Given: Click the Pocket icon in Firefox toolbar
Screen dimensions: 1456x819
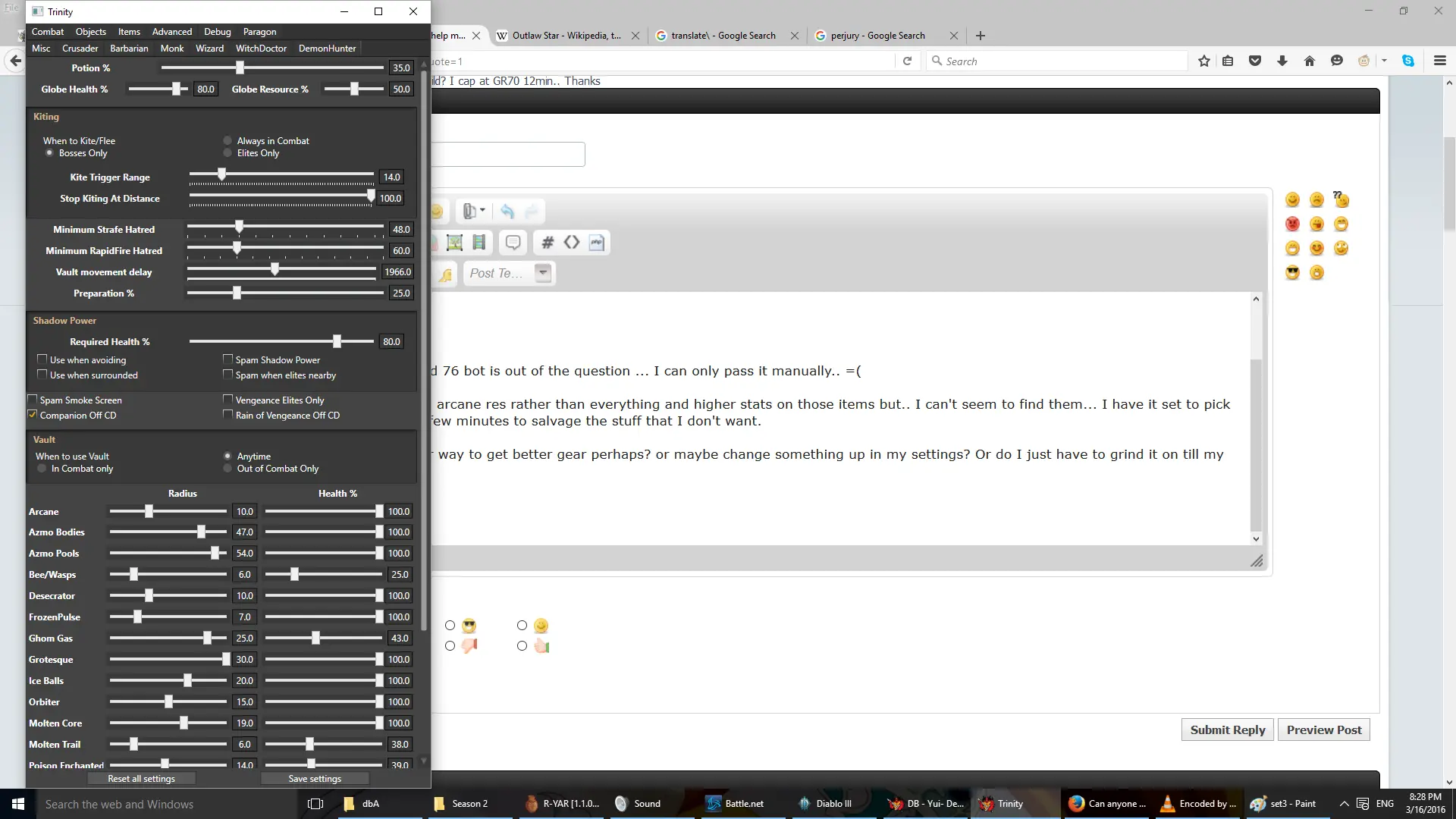Looking at the screenshot, I should pos(1255,61).
